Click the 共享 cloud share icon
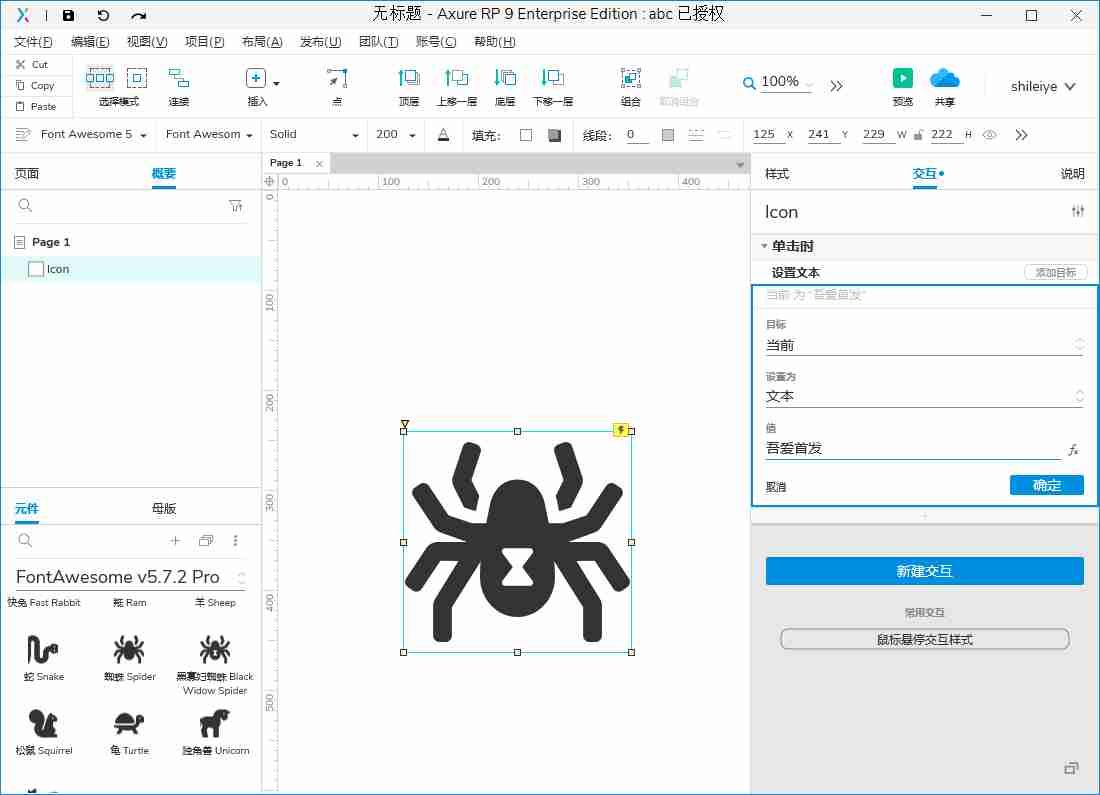This screenshot has width=1100, height=795. tap(944, 77)
